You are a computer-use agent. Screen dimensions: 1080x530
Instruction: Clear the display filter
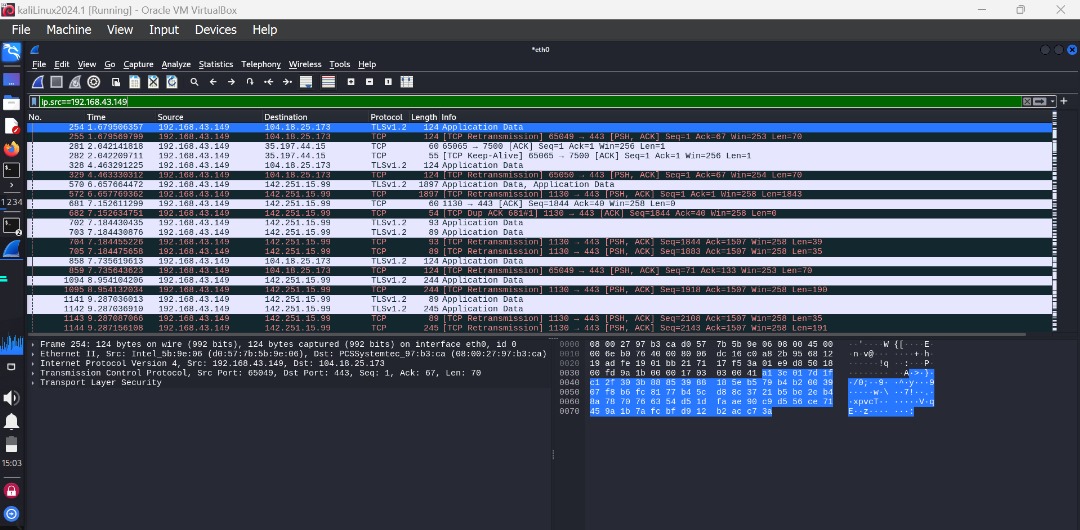pos(1027,101)
